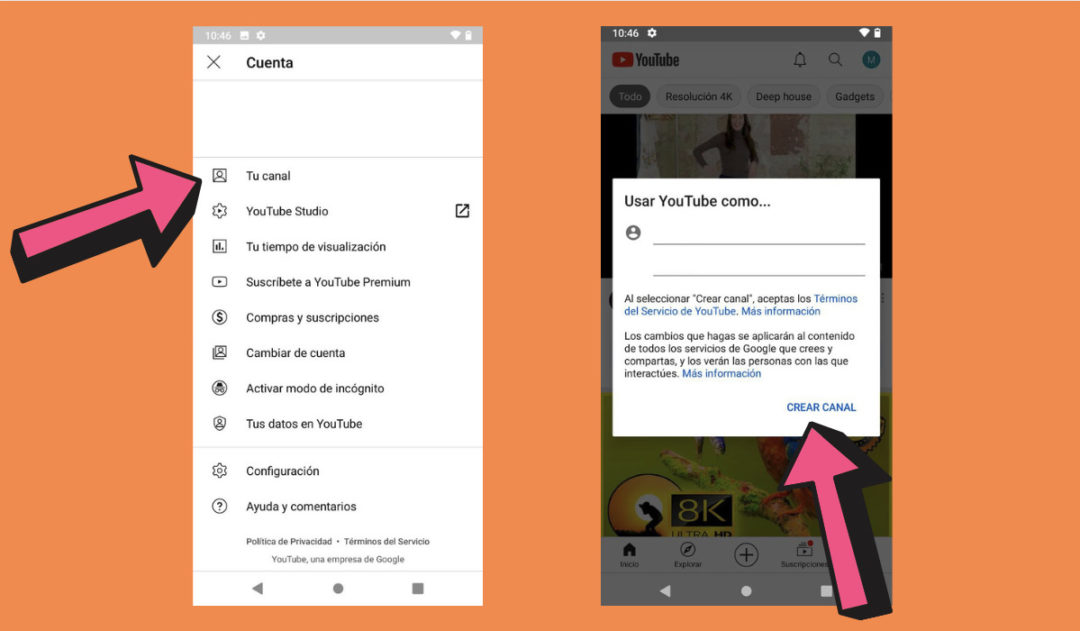Tap the search magnifier icon
This screenshot has height=631, width=1080.
(x=835, y=59)
